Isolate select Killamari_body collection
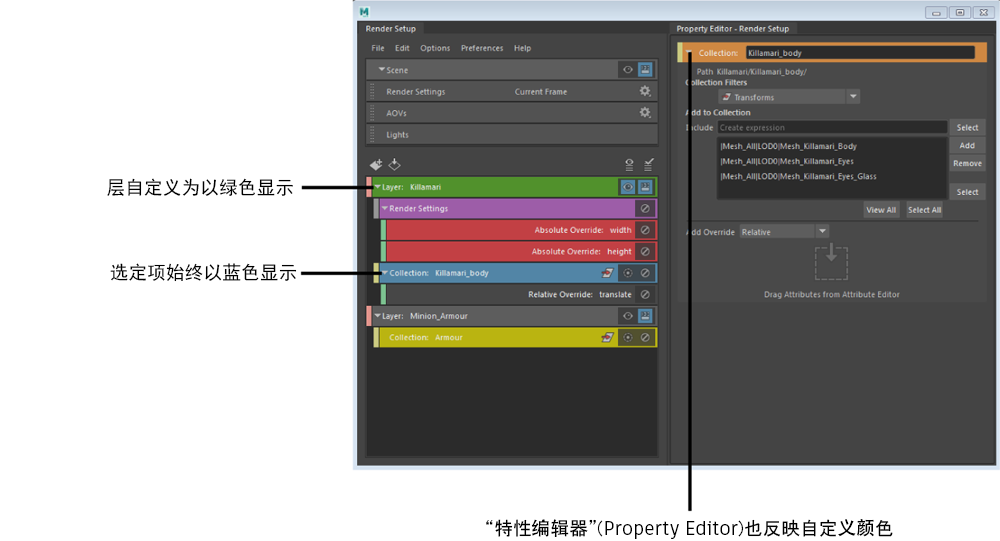Image resolution: width=1000 pixels, height=541 pixels. (628, 273)
